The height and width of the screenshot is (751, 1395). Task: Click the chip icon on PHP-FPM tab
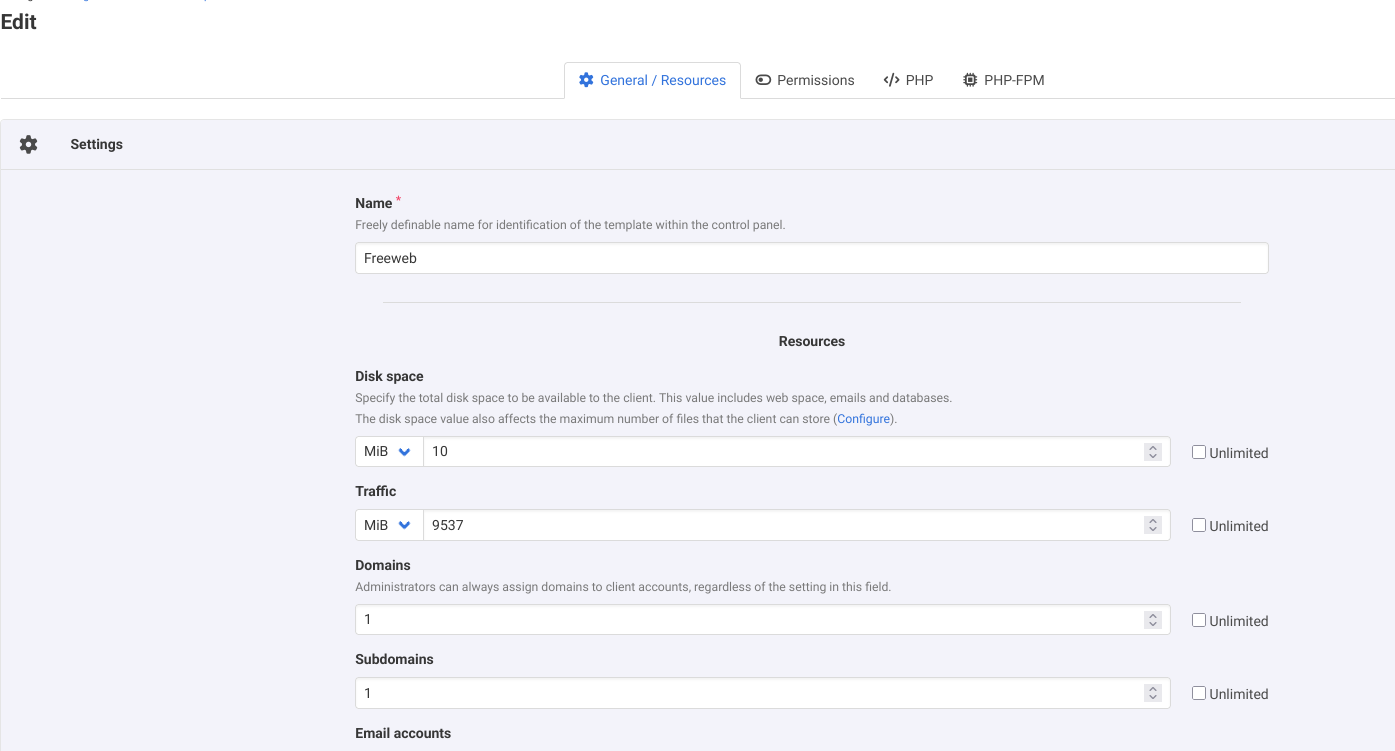pos(970,80)
